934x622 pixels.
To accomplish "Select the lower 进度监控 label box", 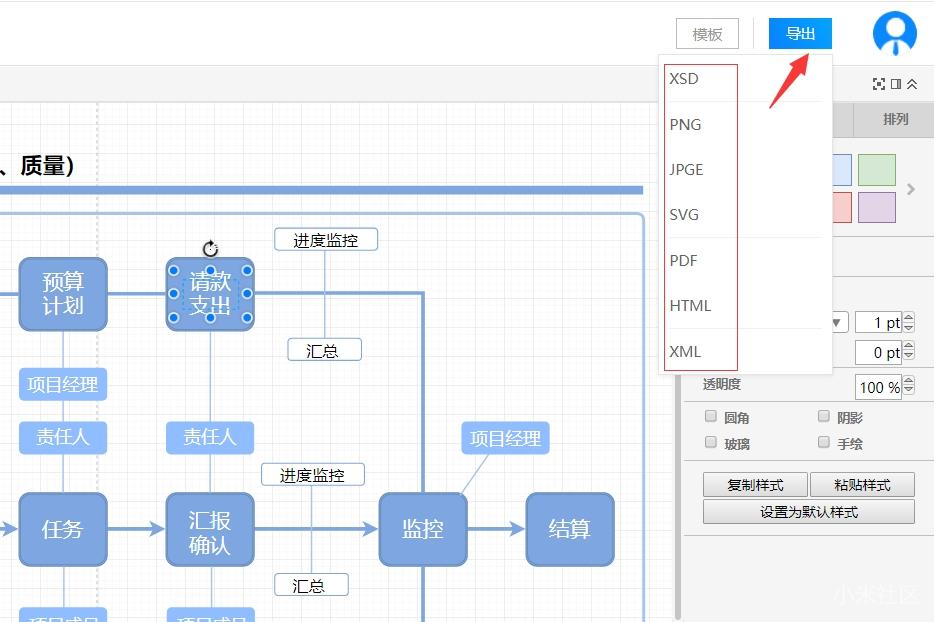I will [x=313, y=475].
